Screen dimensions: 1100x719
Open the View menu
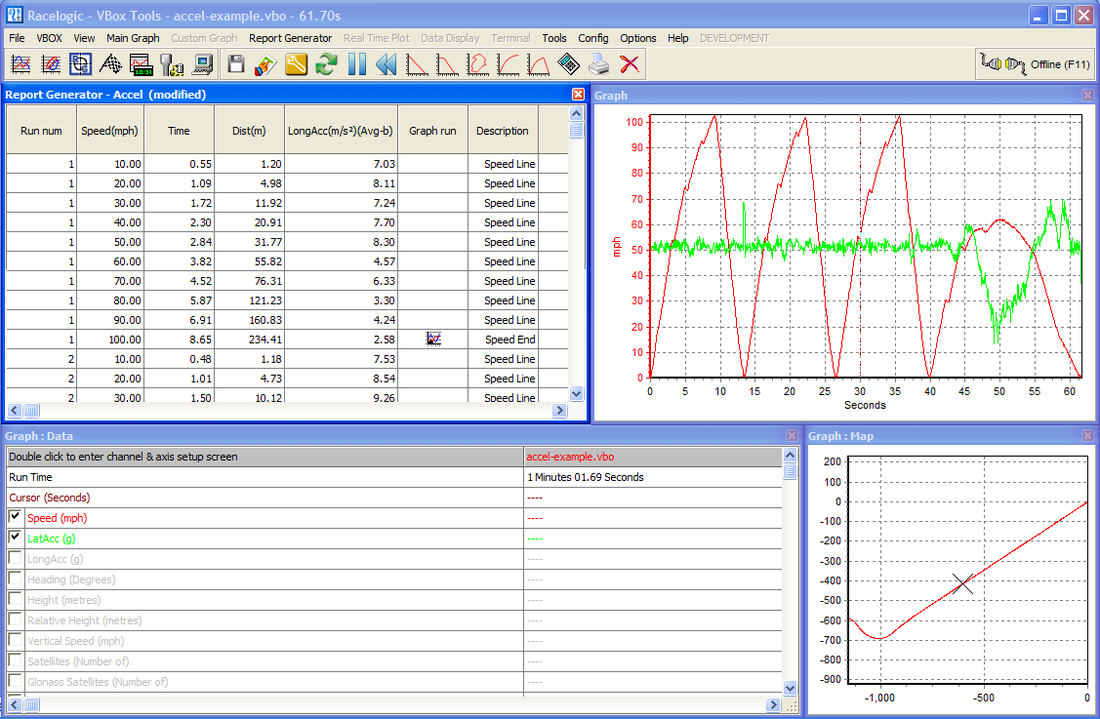point(84,38)
